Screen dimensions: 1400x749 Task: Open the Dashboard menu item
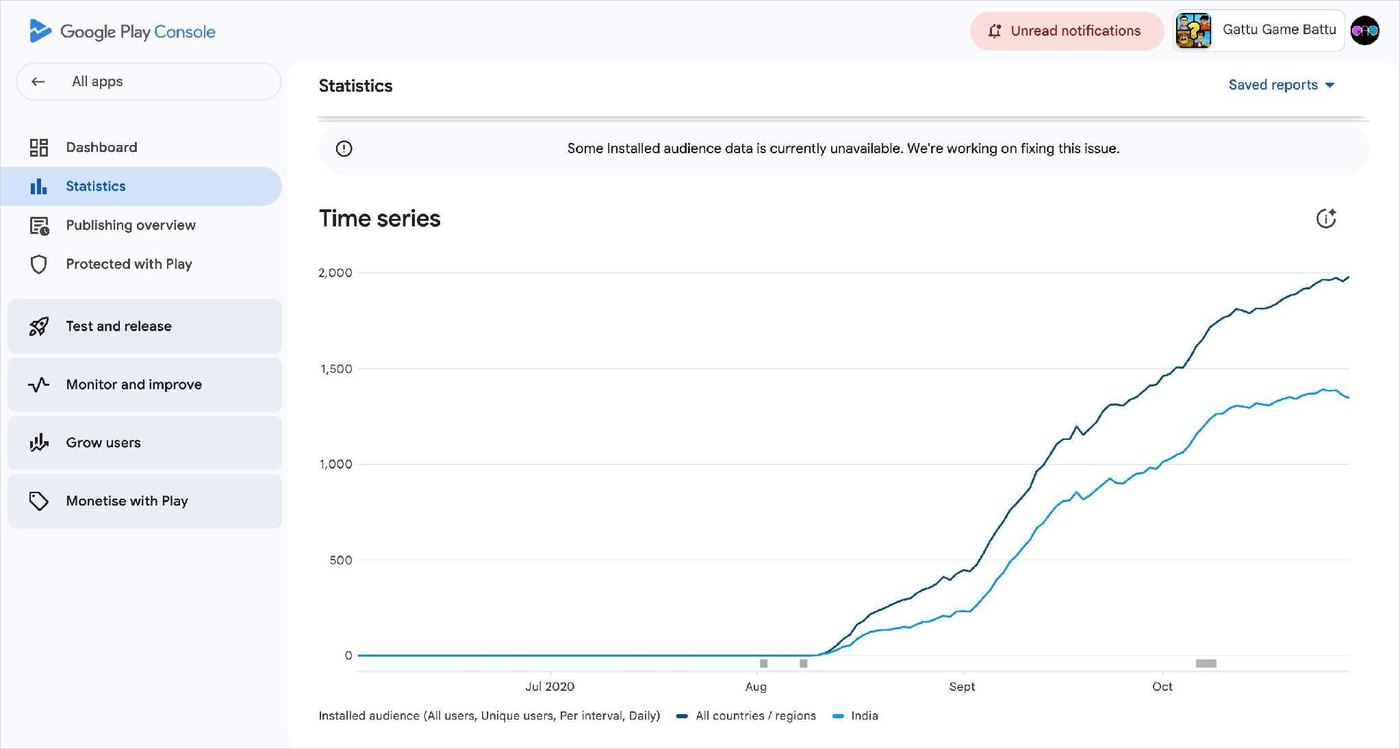141,148
